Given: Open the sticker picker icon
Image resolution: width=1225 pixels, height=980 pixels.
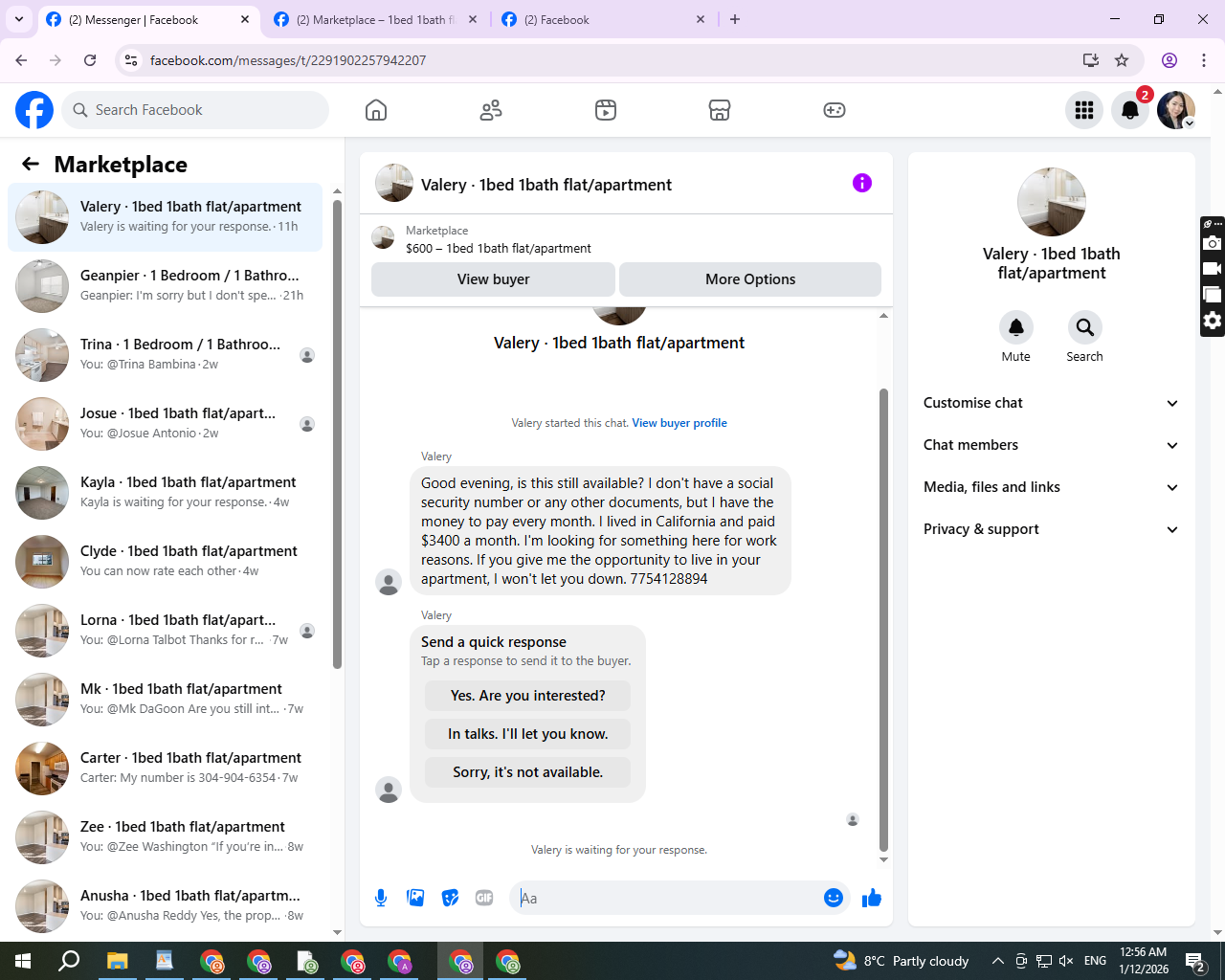Looking at the screenshot, I should 450,898.
